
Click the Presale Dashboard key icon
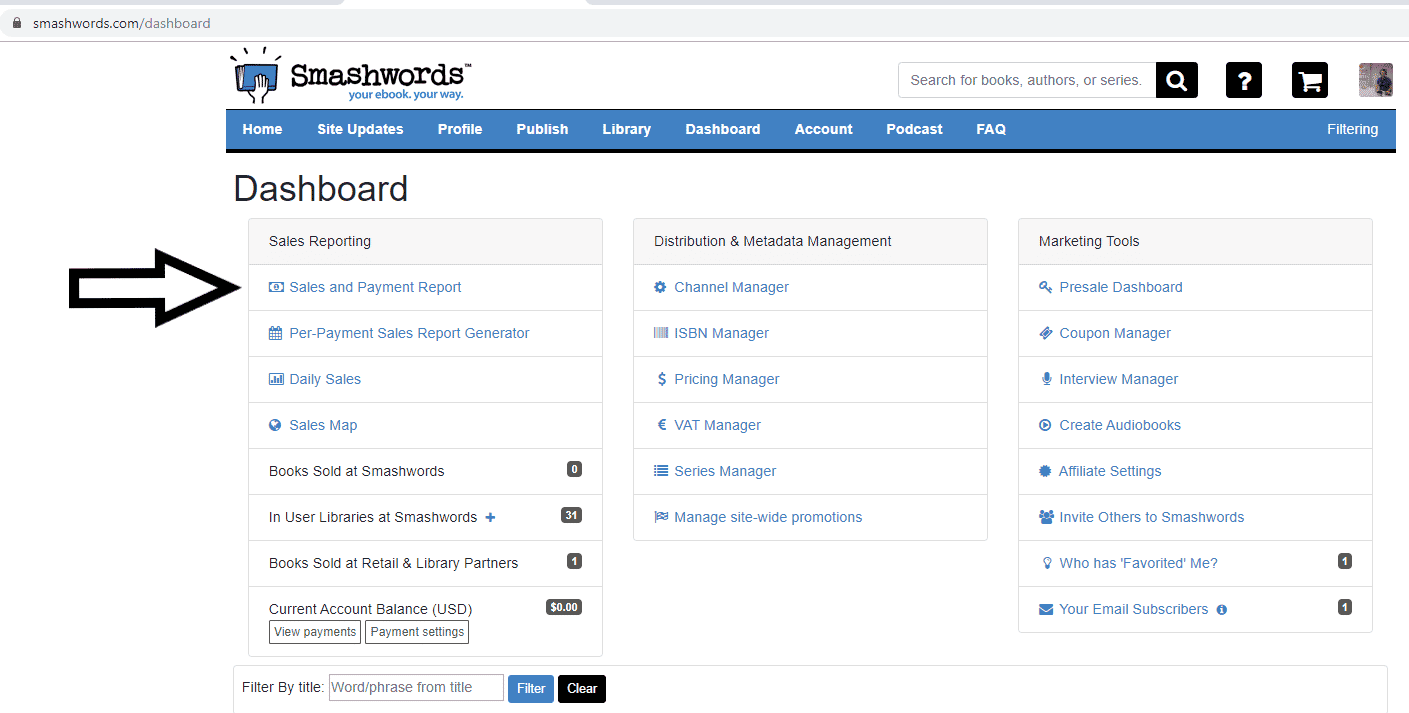coord(1046,287)
